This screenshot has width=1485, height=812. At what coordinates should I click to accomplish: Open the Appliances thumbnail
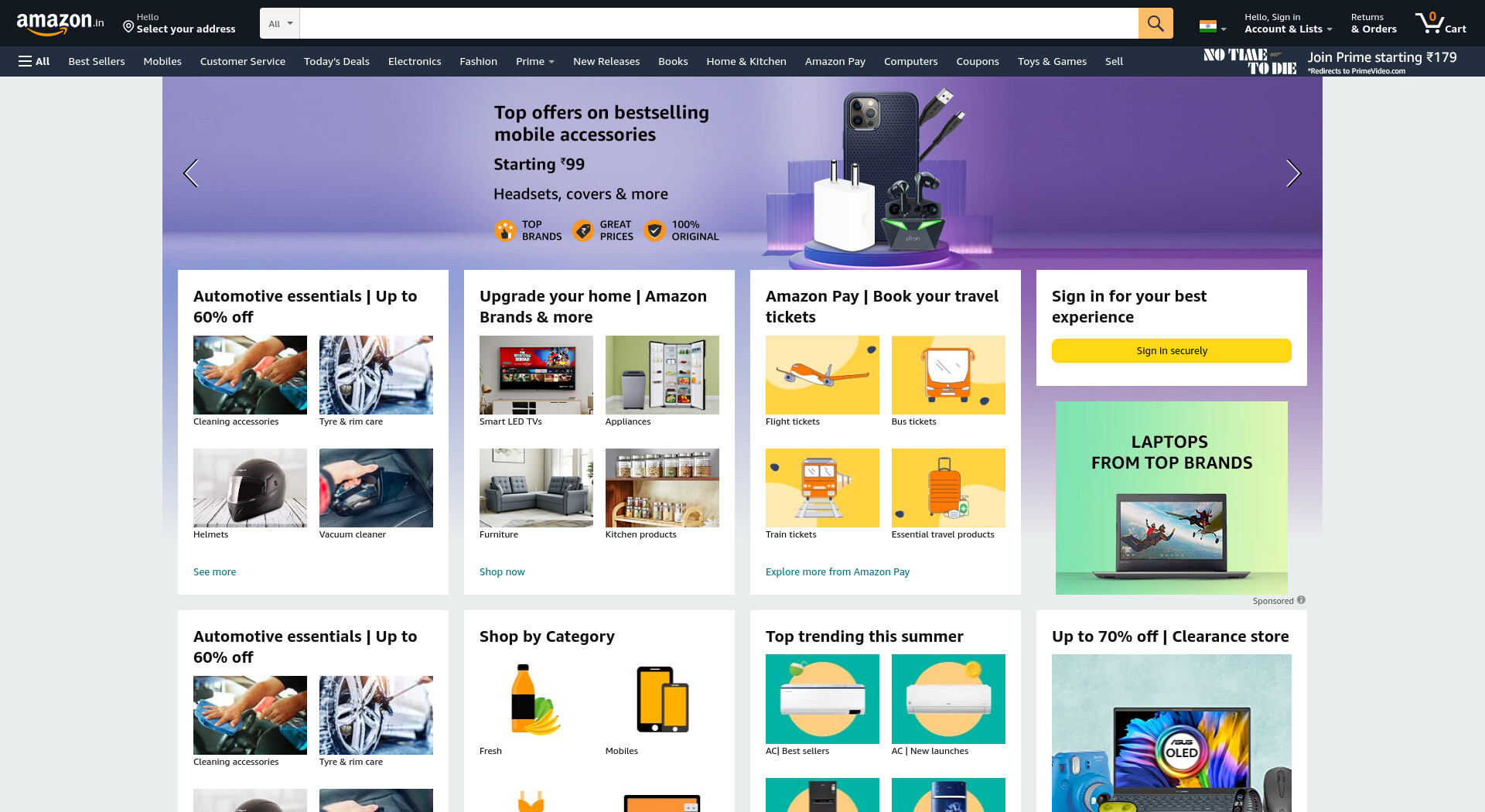pos(662,375)
